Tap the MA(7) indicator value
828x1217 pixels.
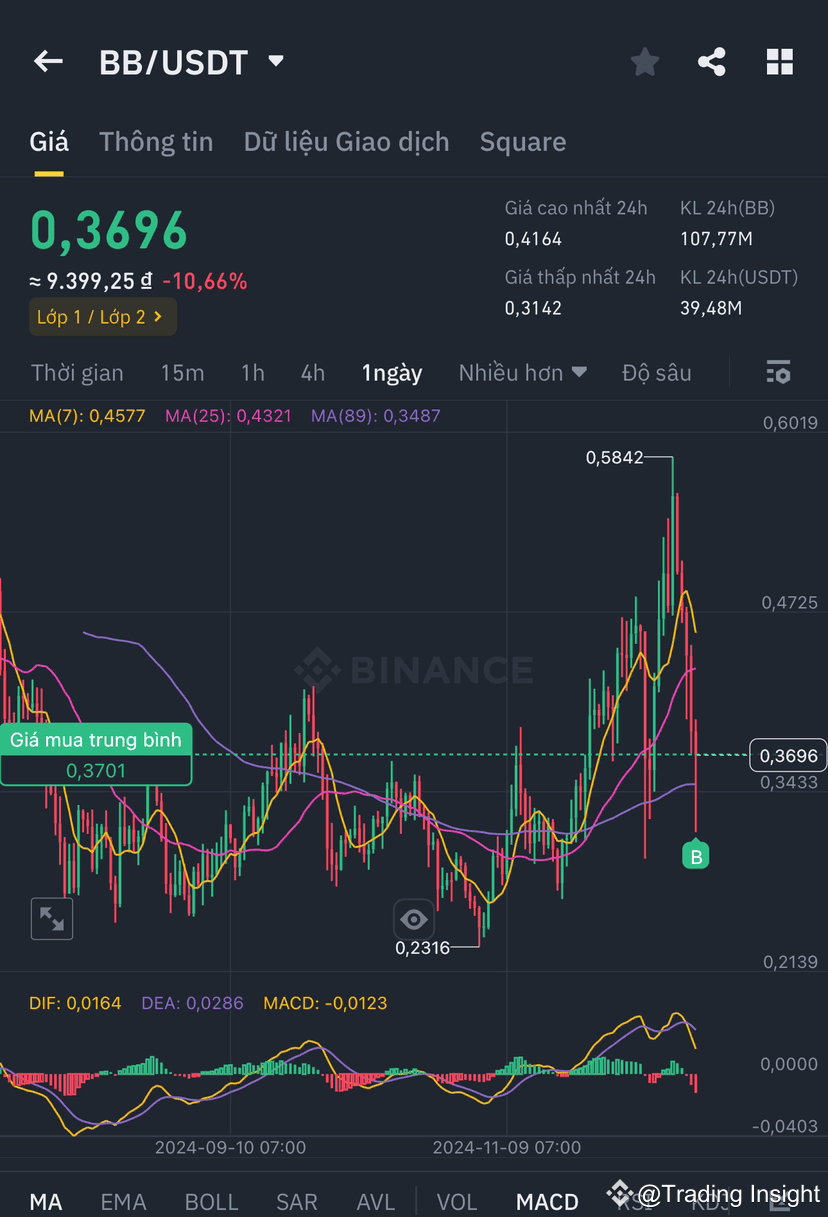tap(89, 415)
